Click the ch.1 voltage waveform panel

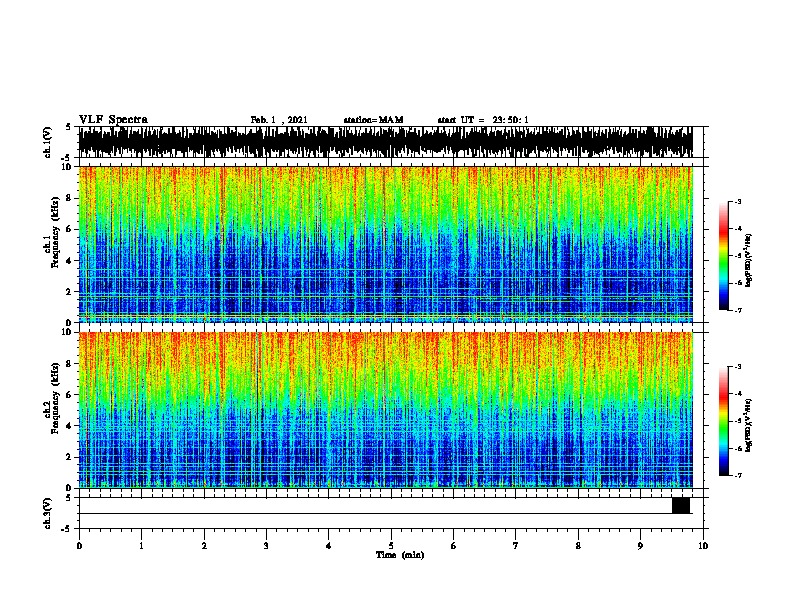(385, 142)
